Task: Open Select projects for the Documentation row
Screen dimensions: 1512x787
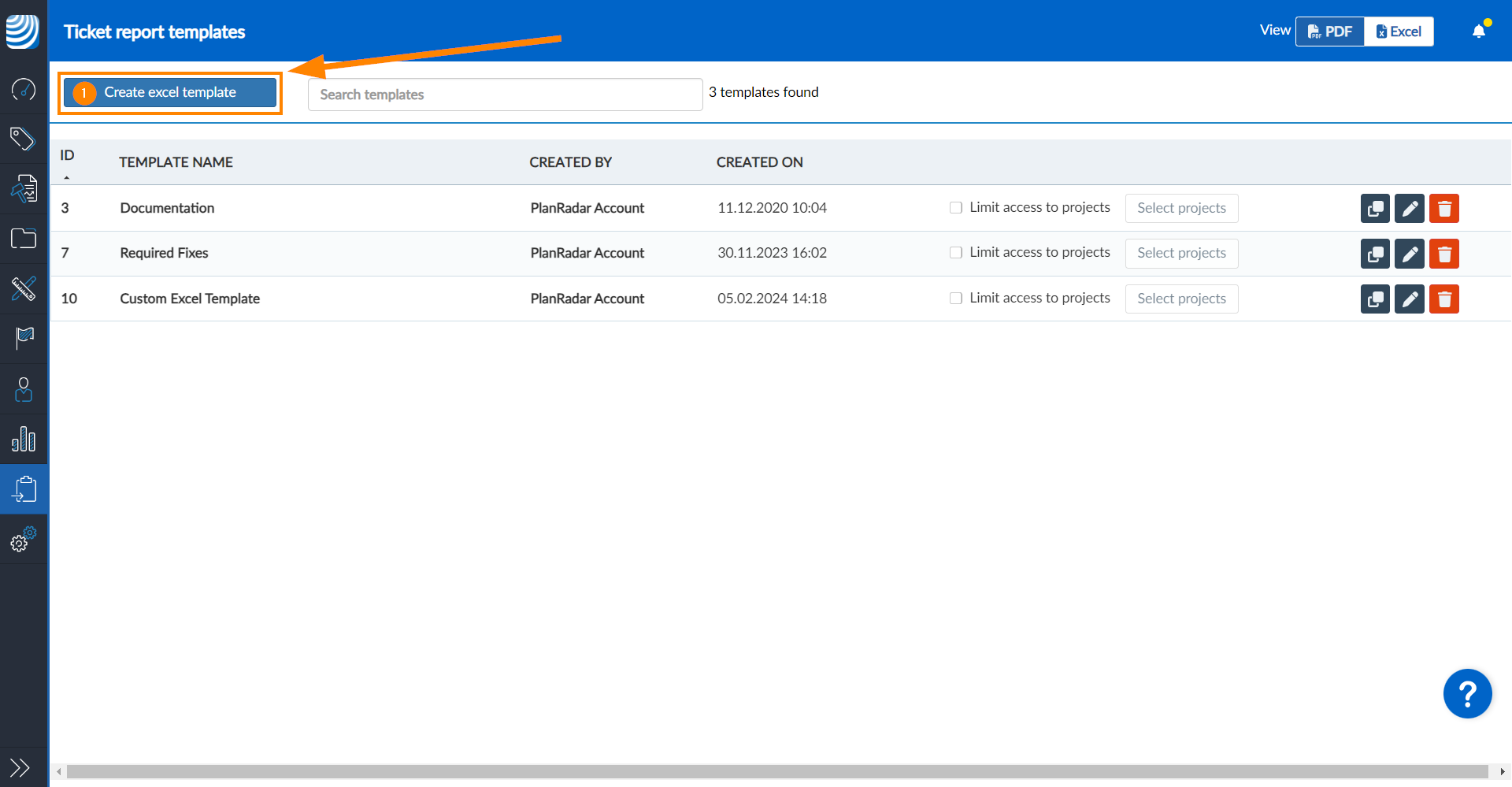Action: (1181, 208)
